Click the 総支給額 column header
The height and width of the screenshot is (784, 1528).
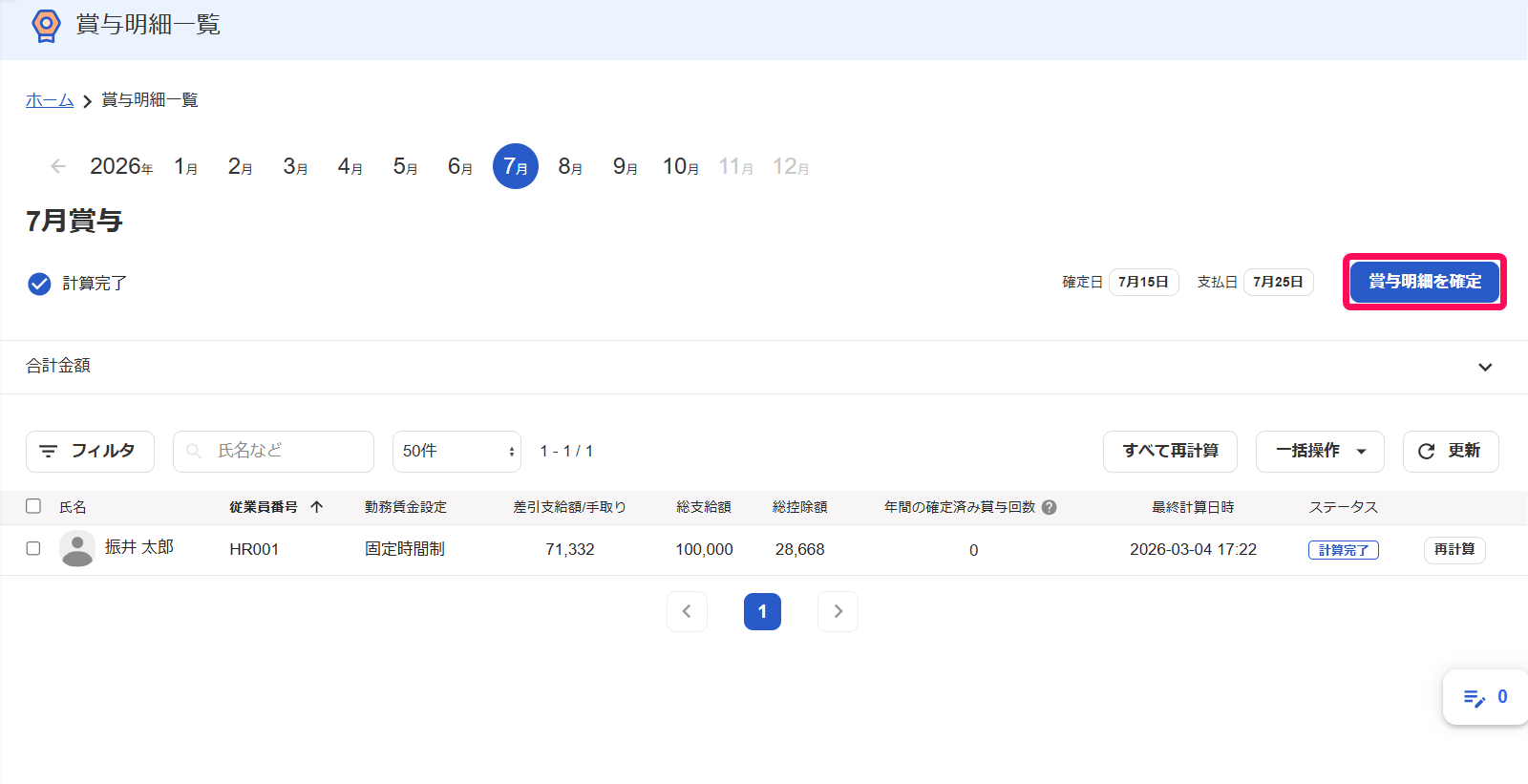704,507
